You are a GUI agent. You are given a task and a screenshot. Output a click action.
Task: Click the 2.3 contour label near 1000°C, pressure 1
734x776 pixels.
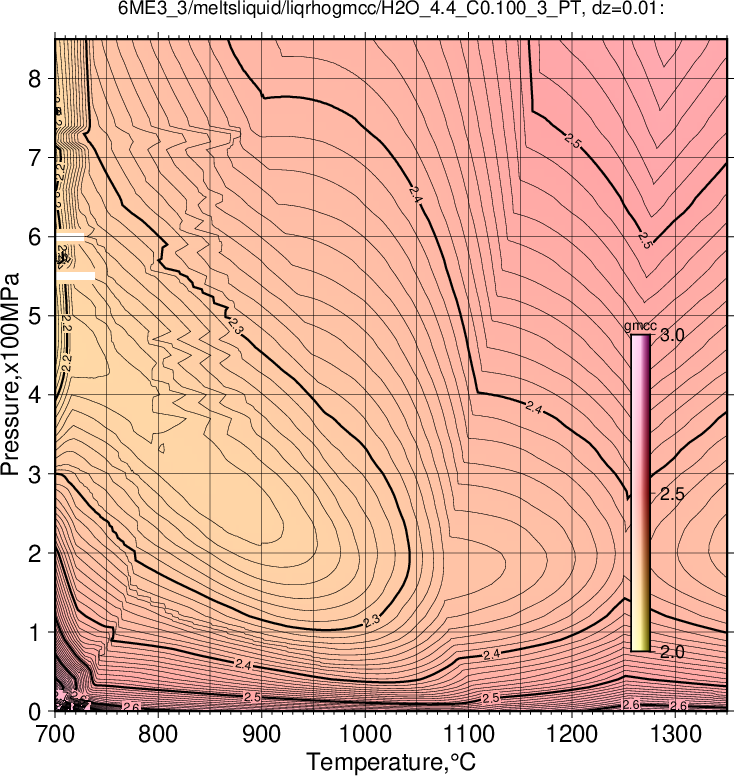click(371, 621)
